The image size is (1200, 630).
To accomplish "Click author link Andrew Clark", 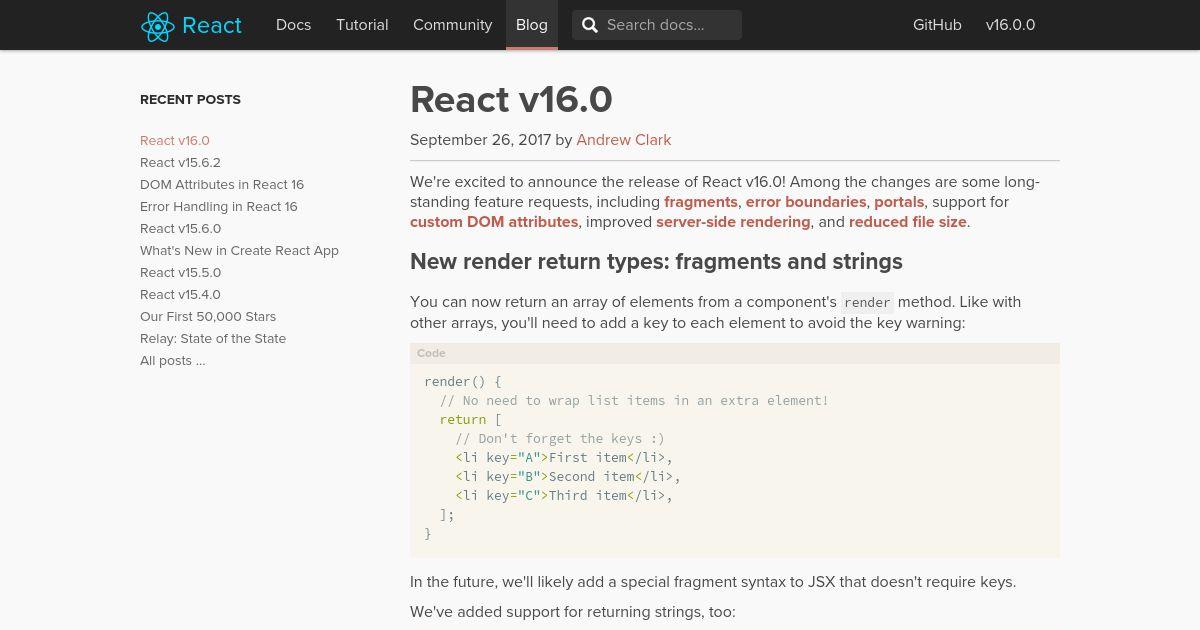I will coord(624,140).
